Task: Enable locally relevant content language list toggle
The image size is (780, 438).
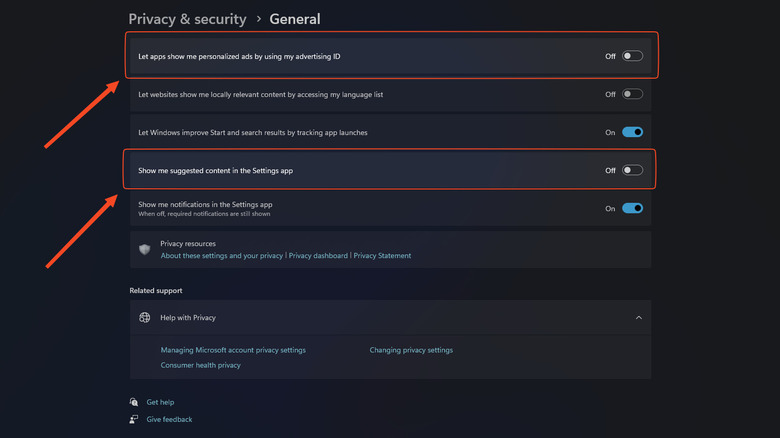Action: point(632,95)
